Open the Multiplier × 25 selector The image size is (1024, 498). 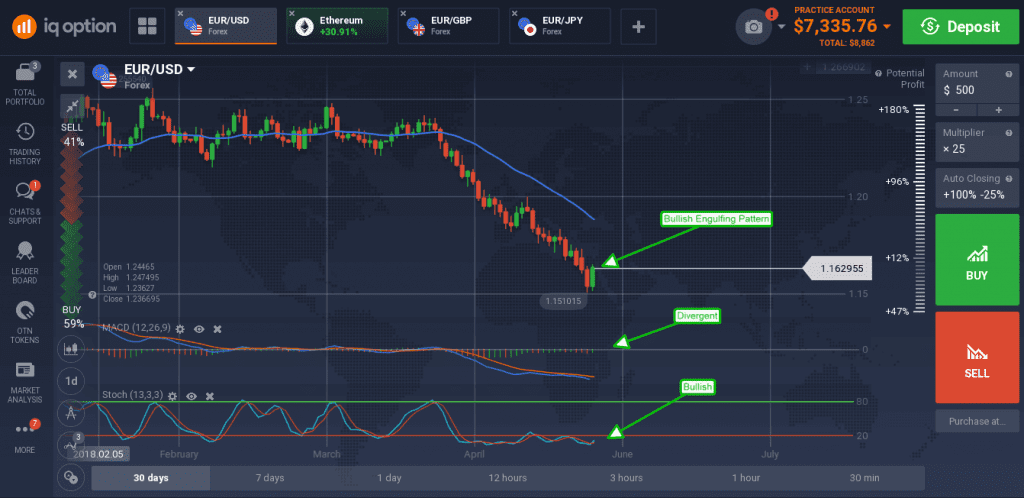click(976, 142)
